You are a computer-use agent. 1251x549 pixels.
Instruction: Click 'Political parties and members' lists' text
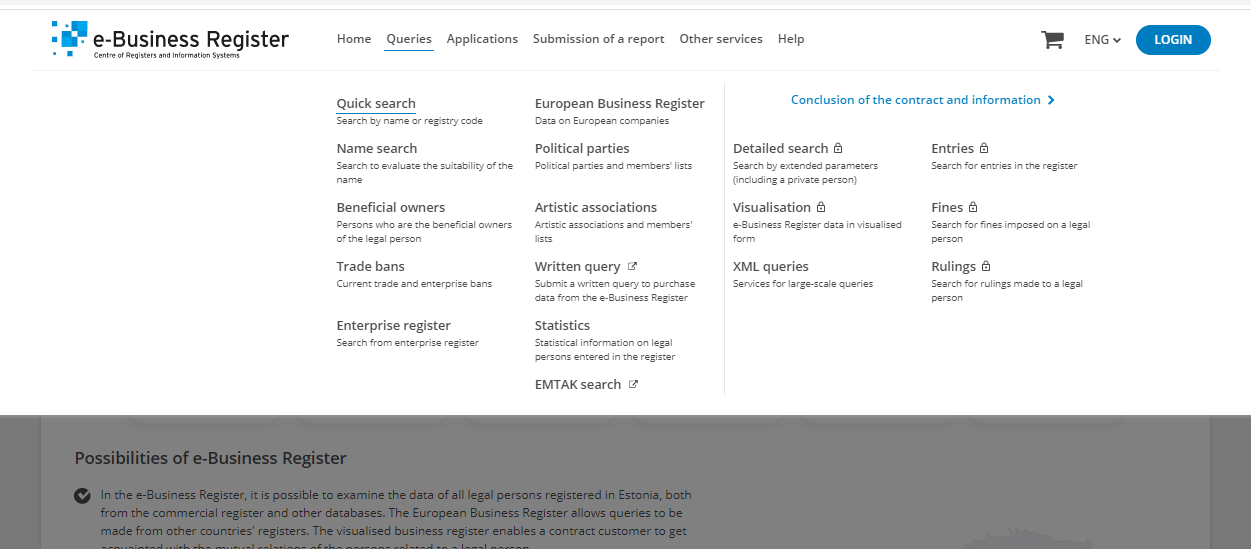[x=613, y=166]
